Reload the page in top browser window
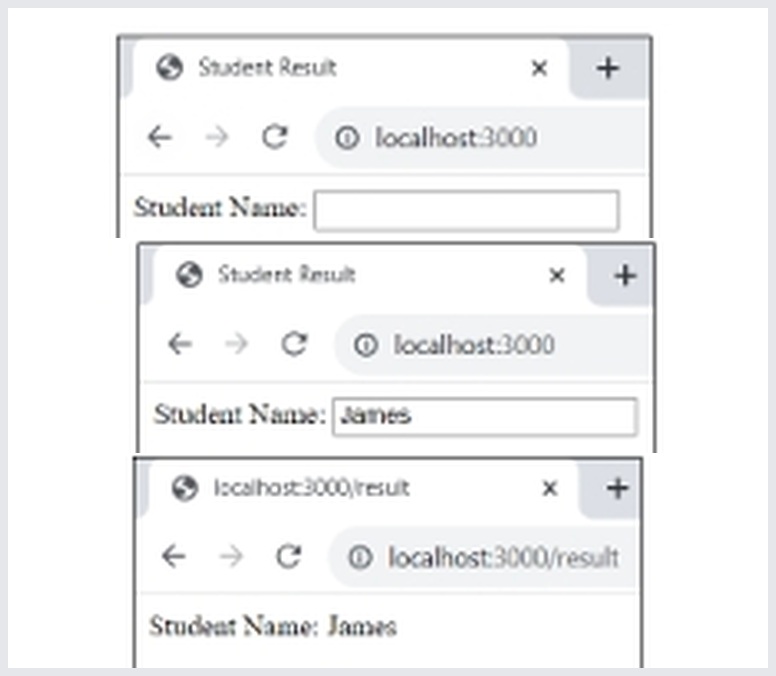Viewport: 776px width, 676px height. (275, 137)
